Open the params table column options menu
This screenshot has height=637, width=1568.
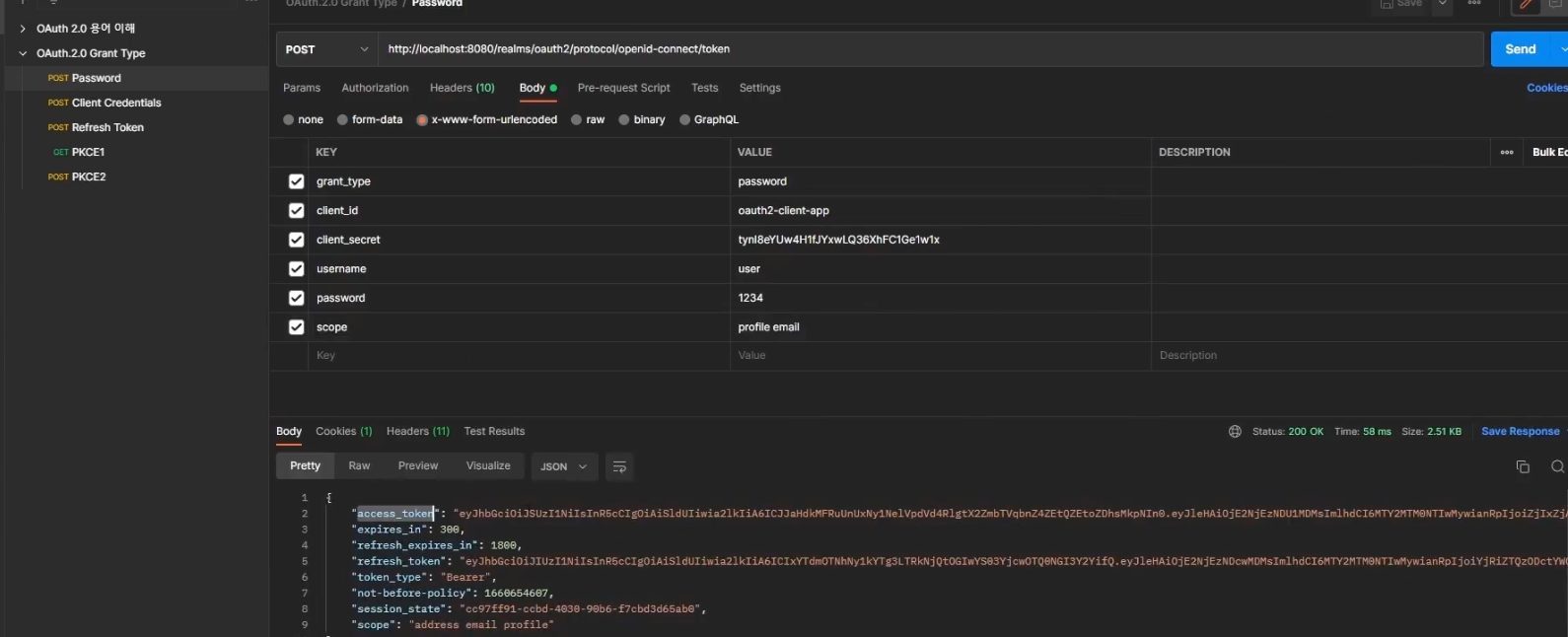click(x=1507, y=152)
